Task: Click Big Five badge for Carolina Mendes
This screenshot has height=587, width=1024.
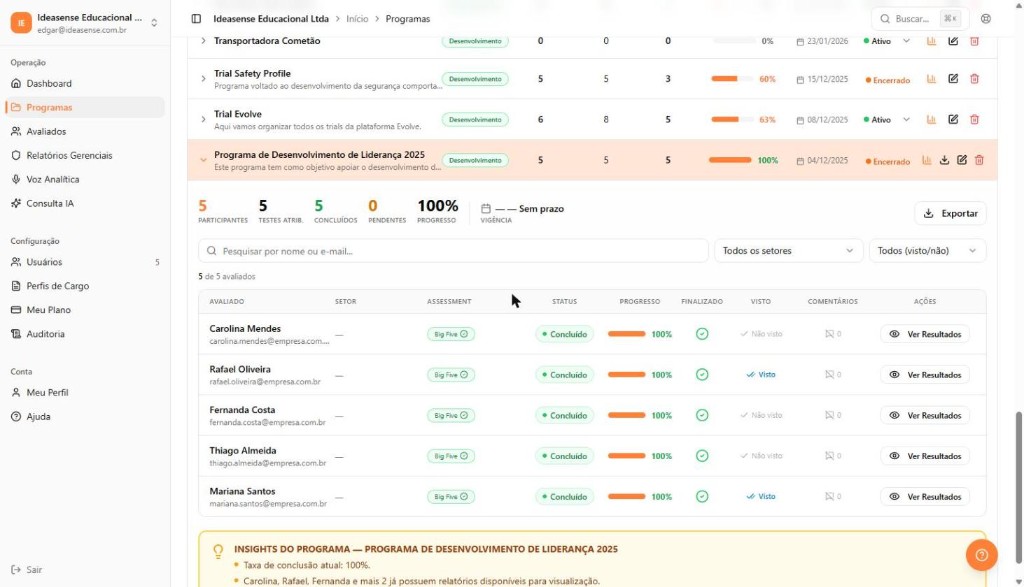Action: click(x=451, y=334)
